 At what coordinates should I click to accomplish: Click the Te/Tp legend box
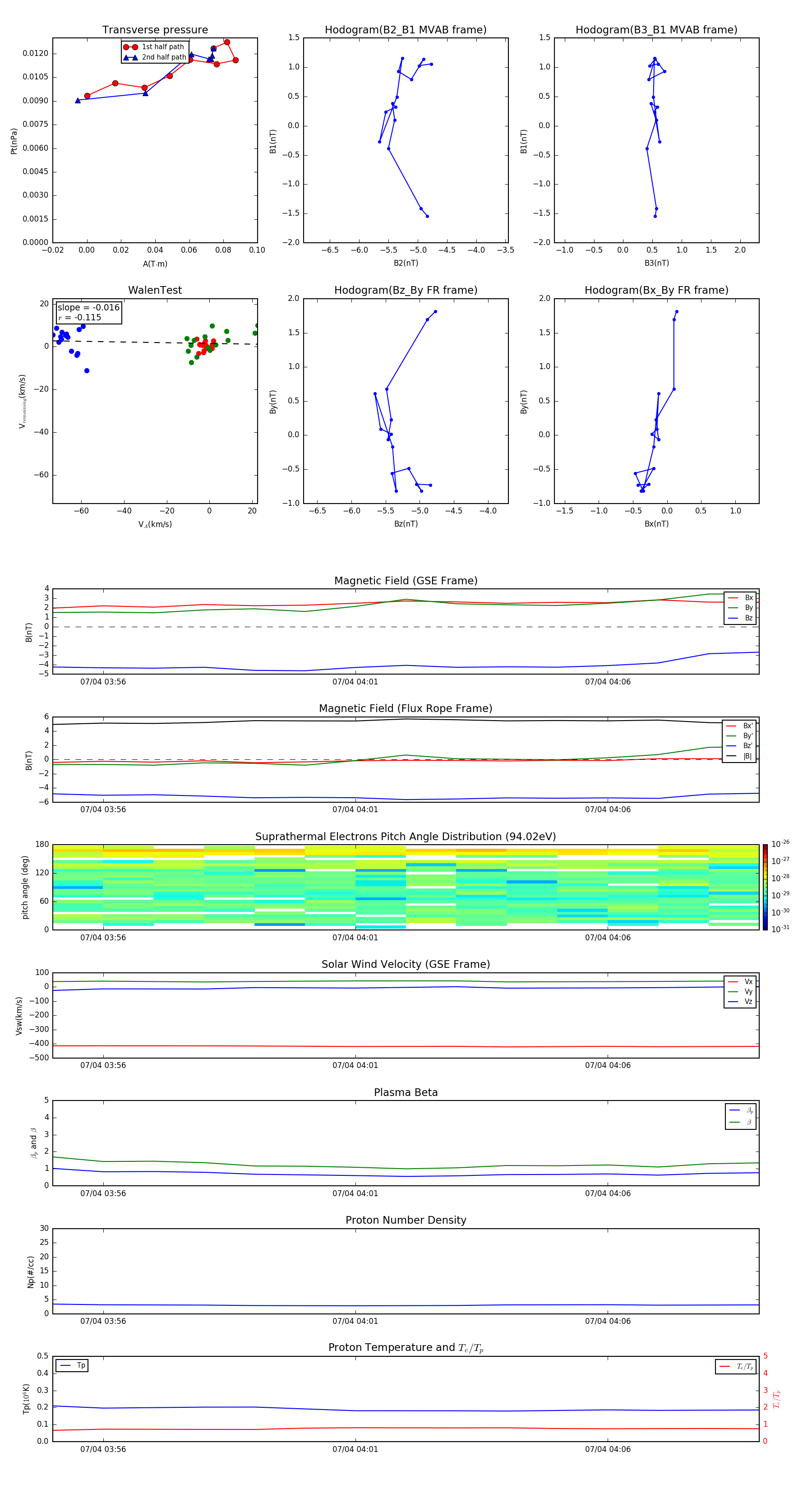click(x=736, y=1366)
